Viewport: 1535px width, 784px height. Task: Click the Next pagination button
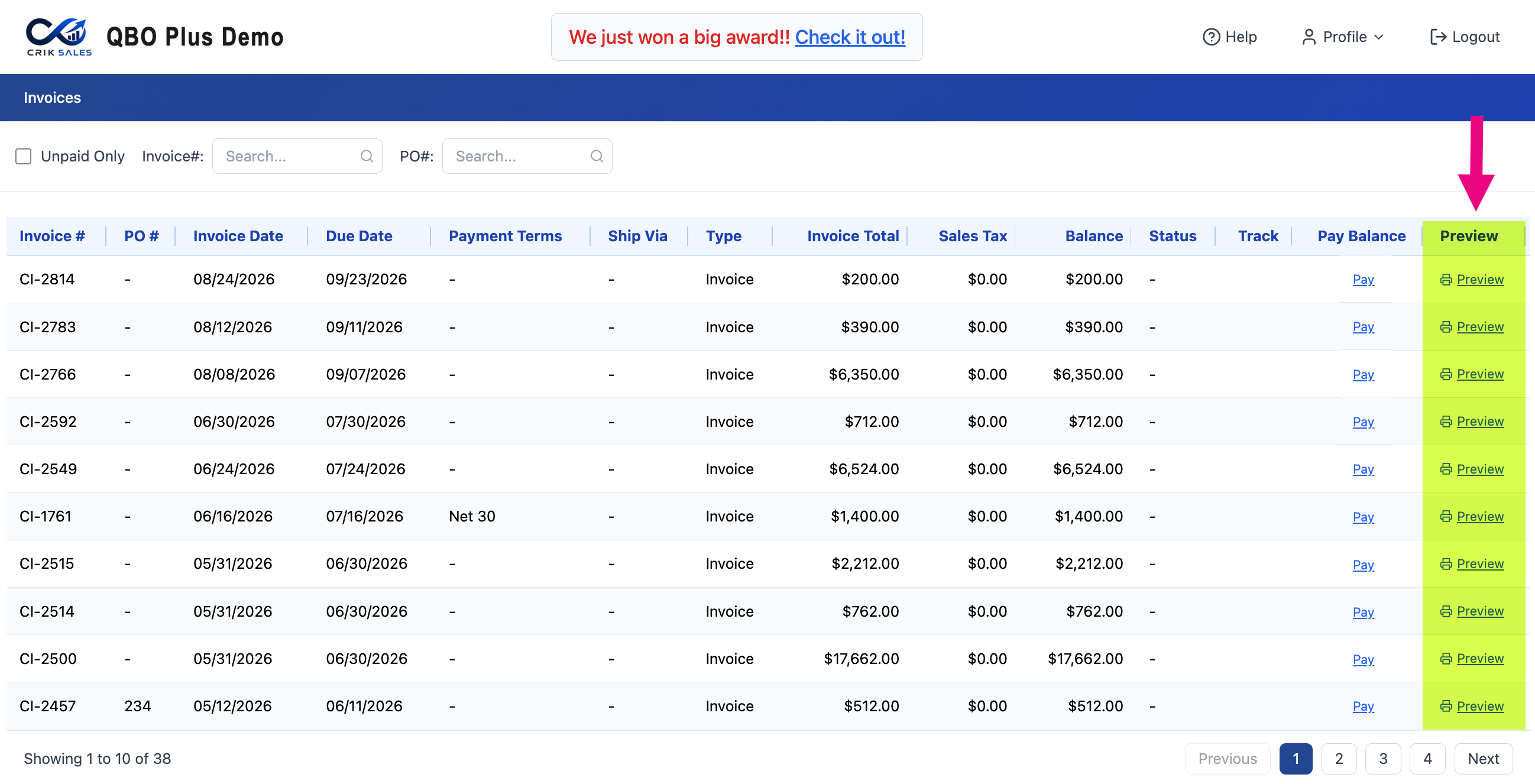(1483, 759)
